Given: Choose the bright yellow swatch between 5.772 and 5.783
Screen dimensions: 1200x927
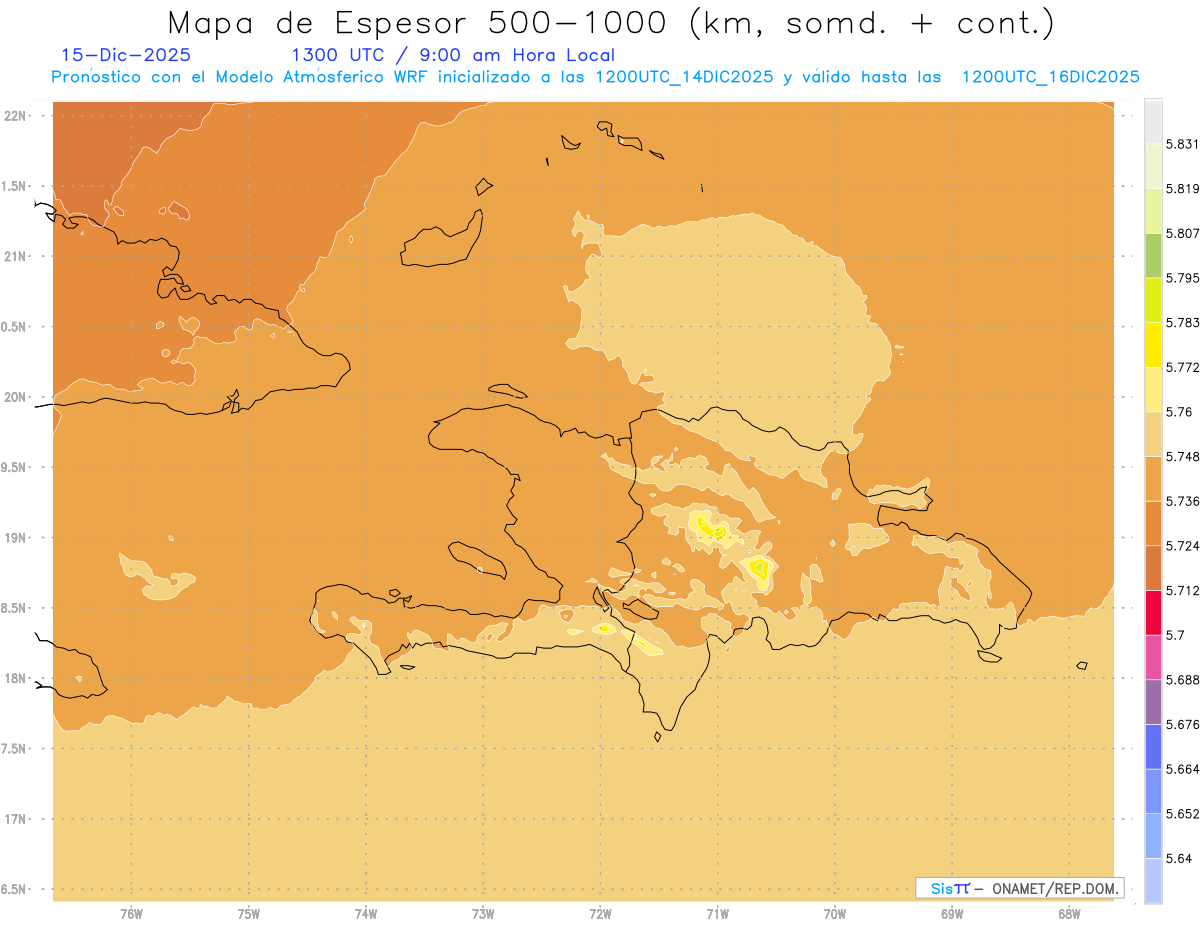Looking at the screenshot, I should [x=1153, y=345].
